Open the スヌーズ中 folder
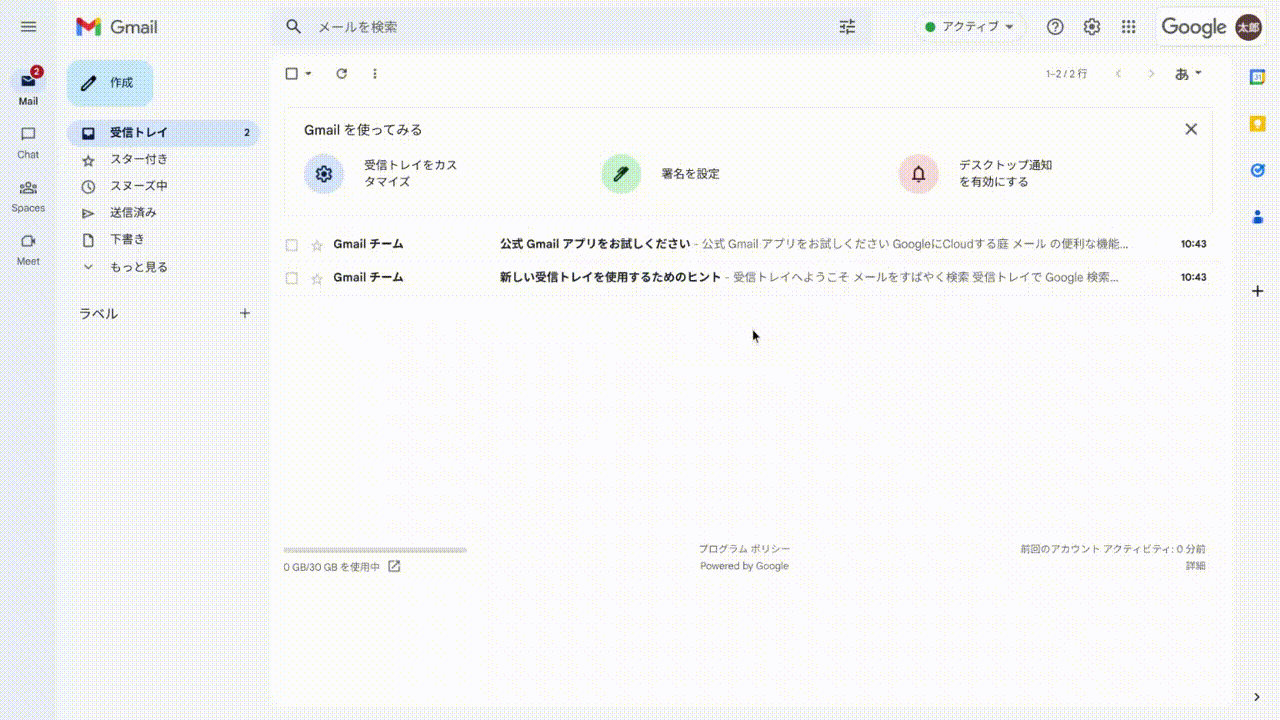 point(164,186)
